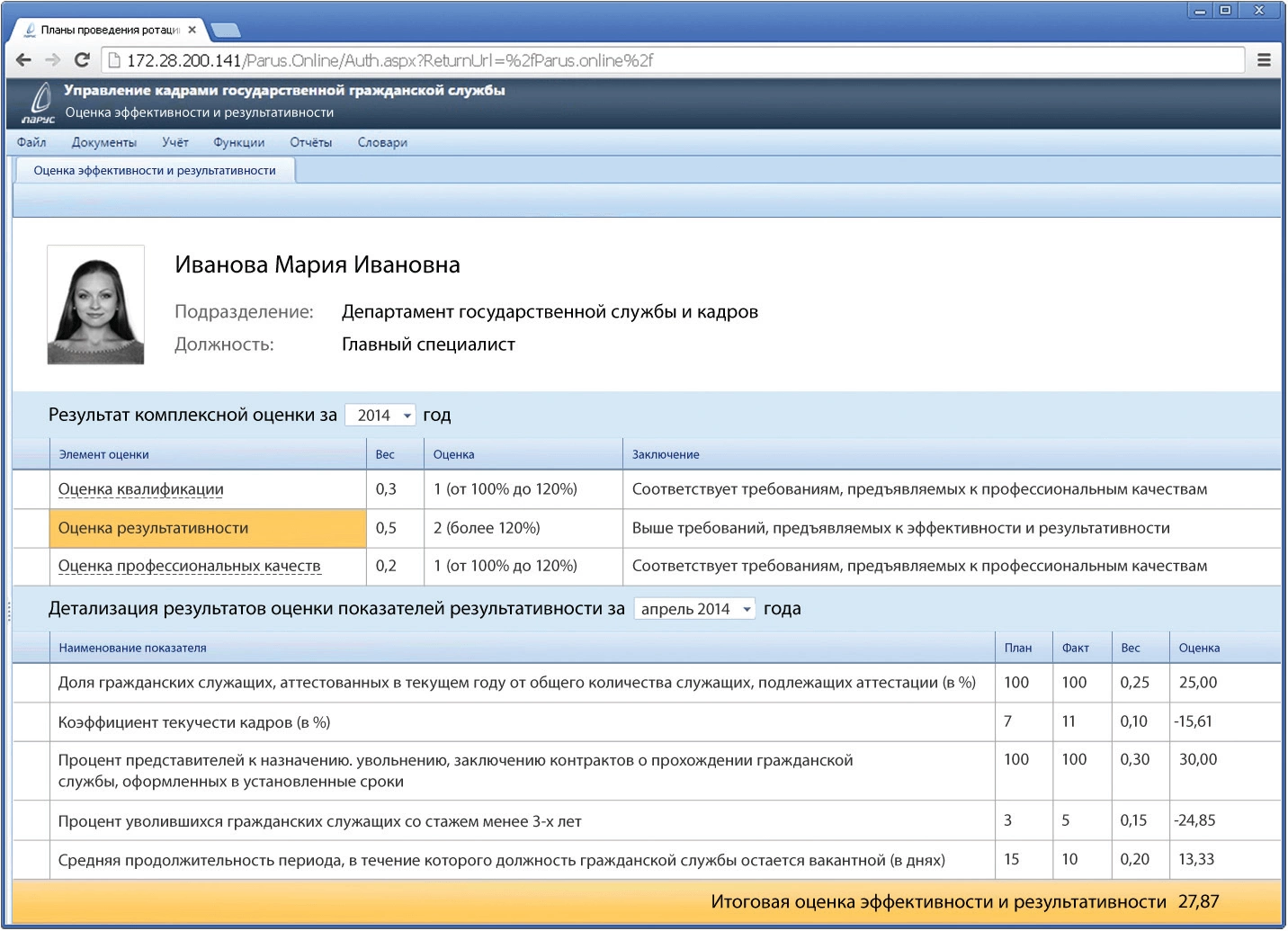Viewport: 1288px width, 931px height.
Task: Select the Оценка эффективности и результативности tab
Action: pos(155,170)
